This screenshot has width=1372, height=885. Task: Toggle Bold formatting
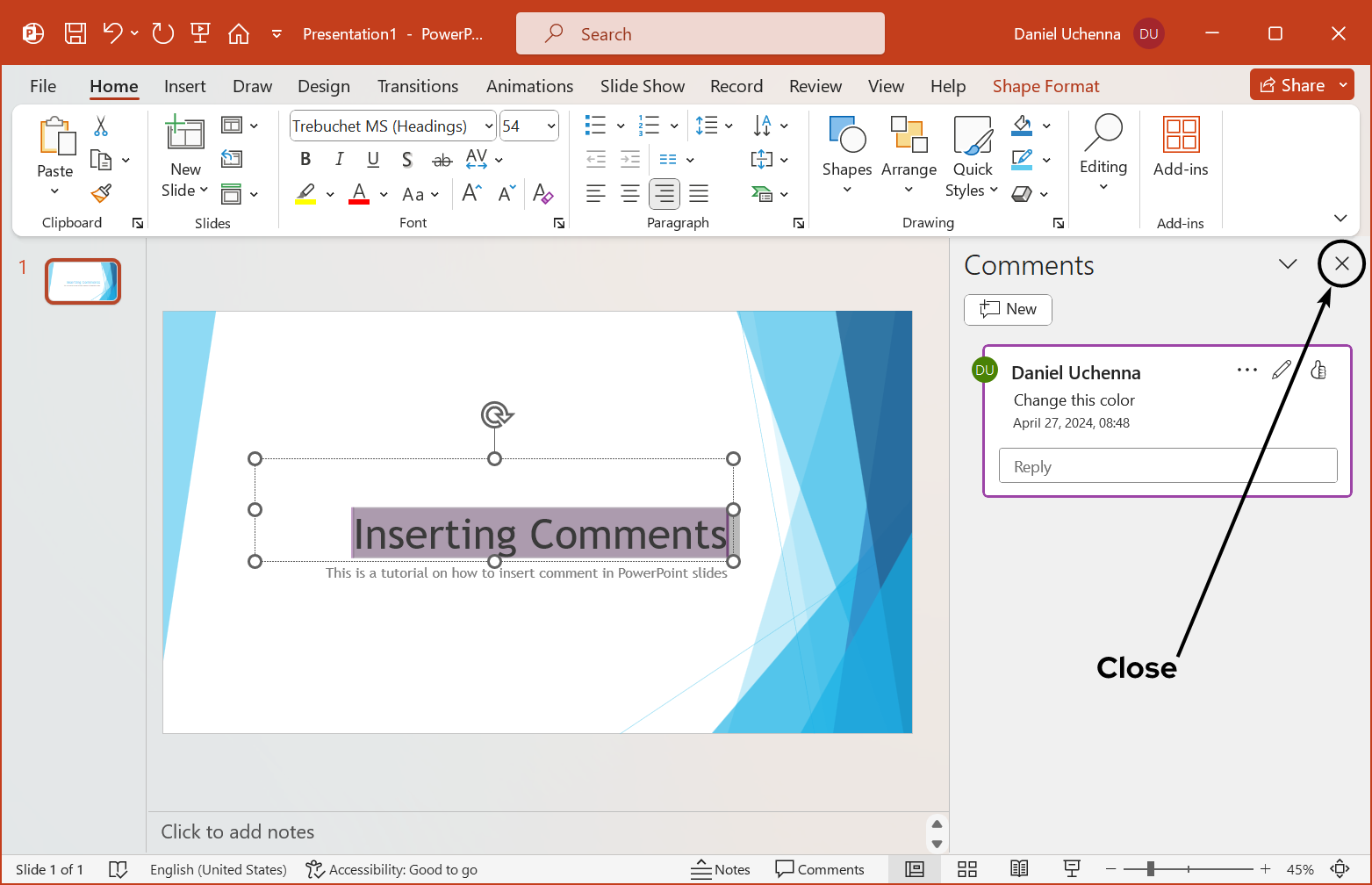(305, 159)
